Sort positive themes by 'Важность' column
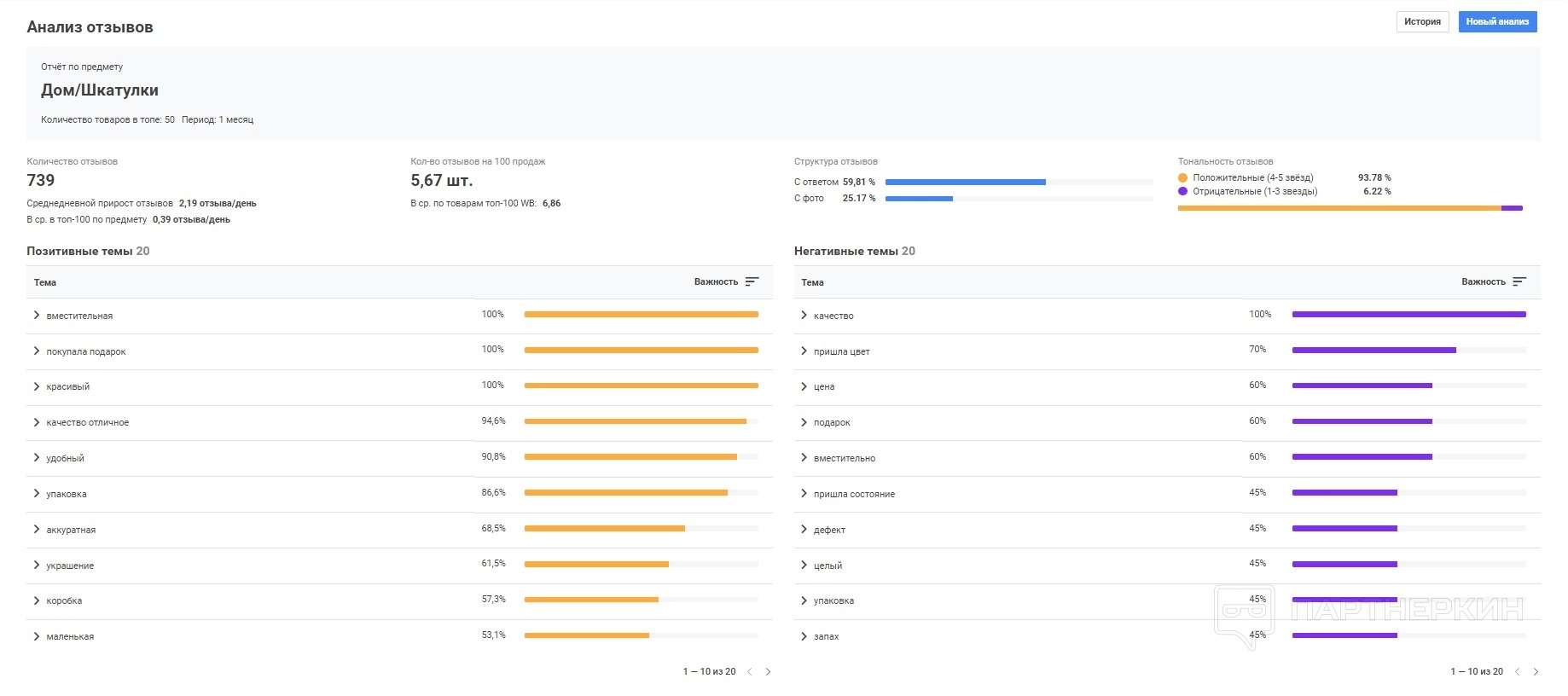The image size is (1568, 696). point(716,281)
